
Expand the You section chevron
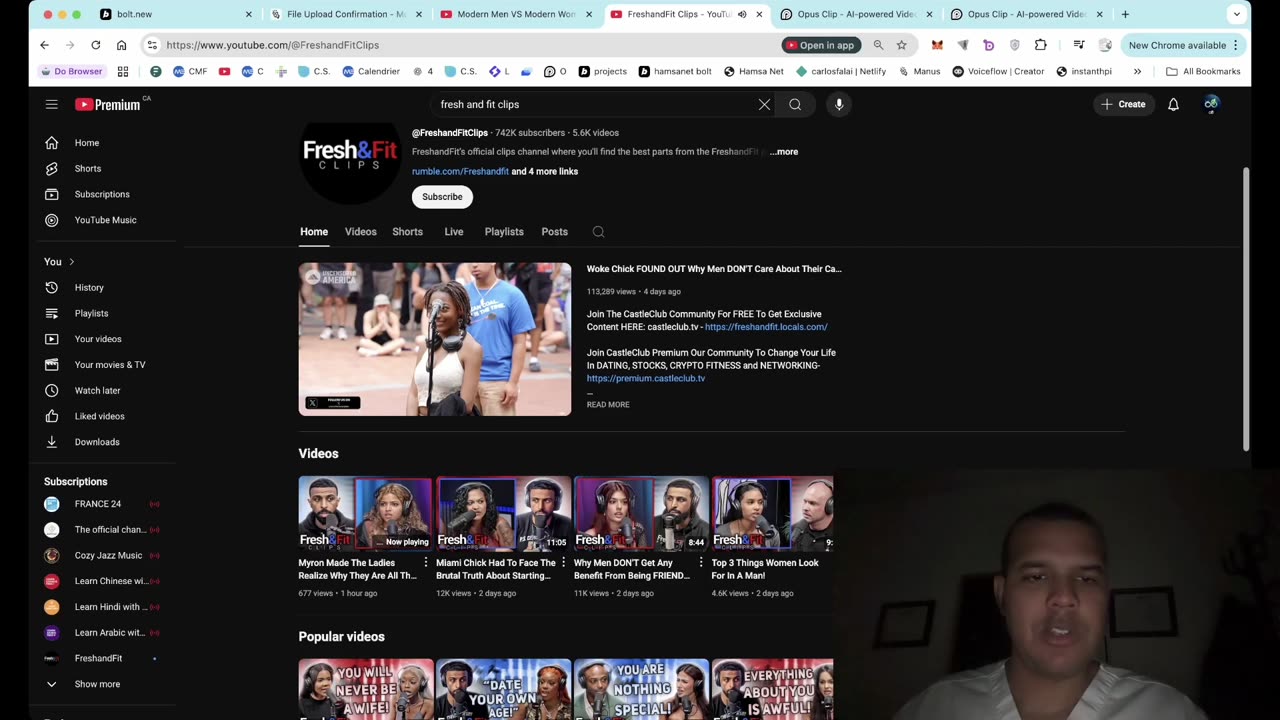71,262
